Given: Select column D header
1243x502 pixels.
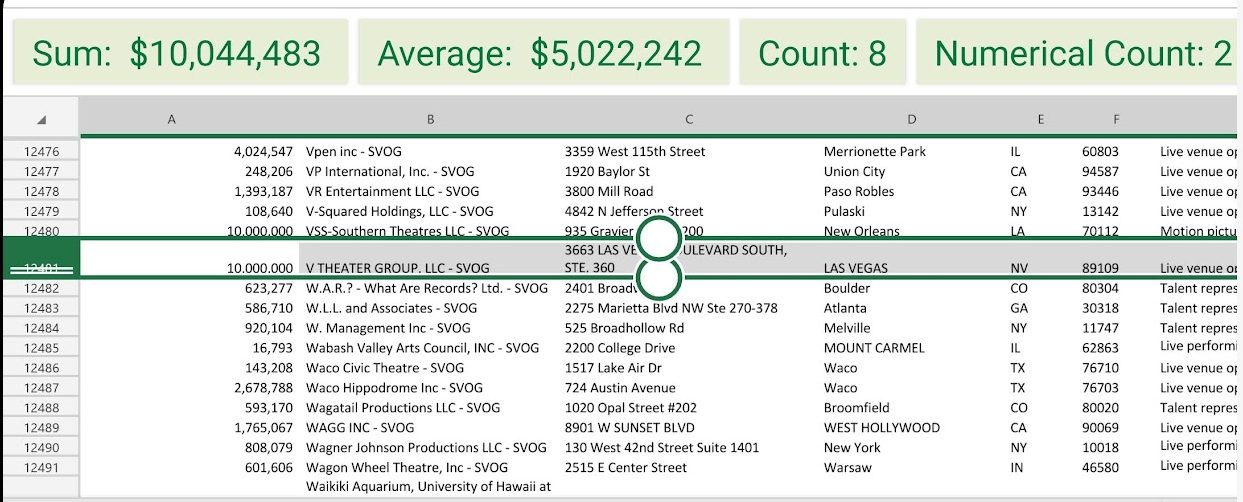Looking at the screenshot, I should (912, 120).
